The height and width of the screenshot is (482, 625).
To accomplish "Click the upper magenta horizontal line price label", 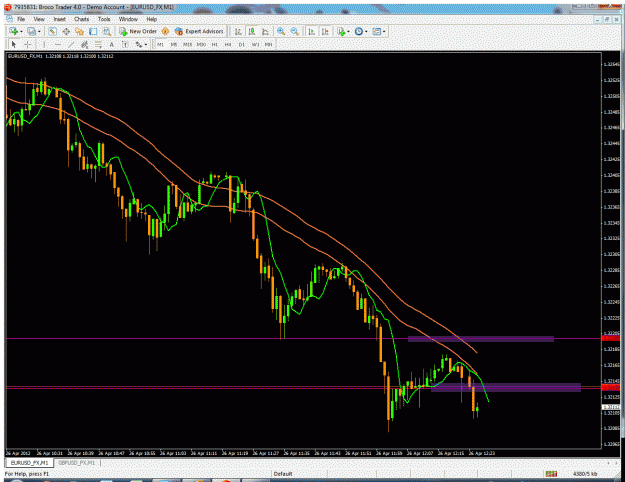I will point(611,338).
